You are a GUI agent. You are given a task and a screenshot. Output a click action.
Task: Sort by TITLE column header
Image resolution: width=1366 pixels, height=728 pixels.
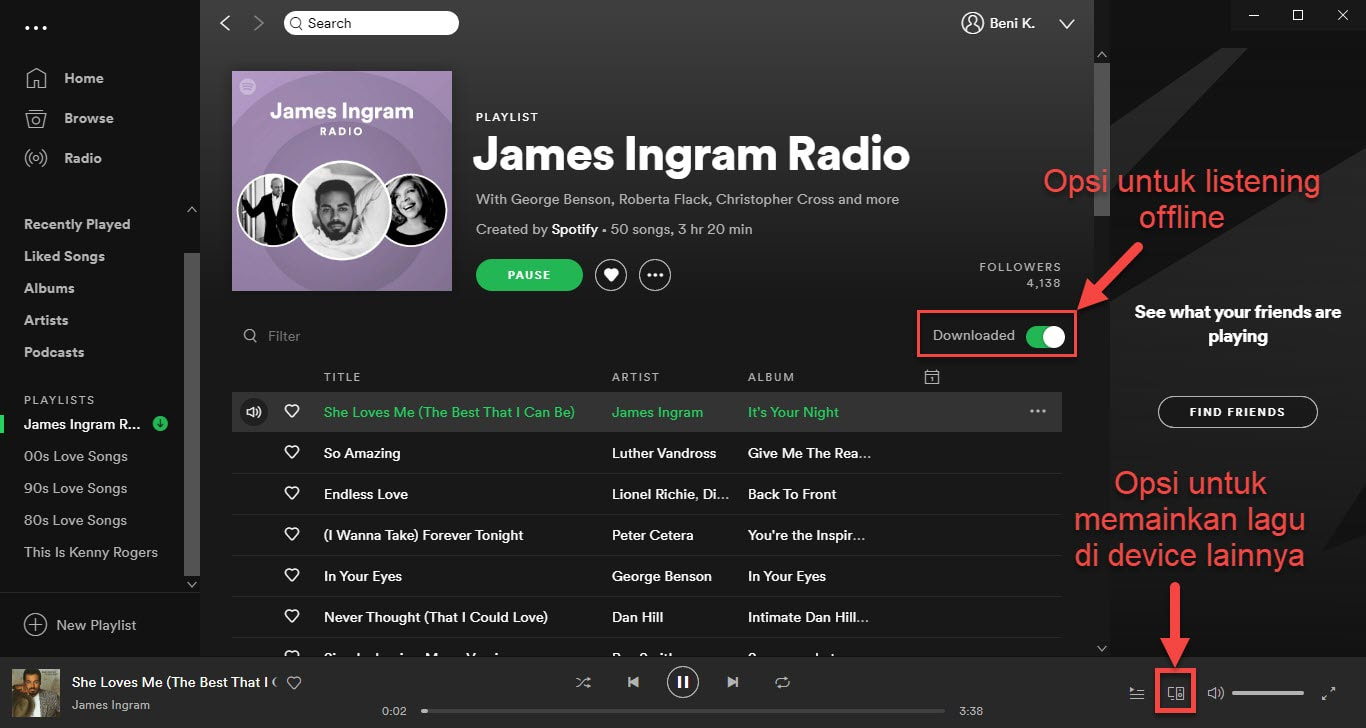(x=342, y=377)
